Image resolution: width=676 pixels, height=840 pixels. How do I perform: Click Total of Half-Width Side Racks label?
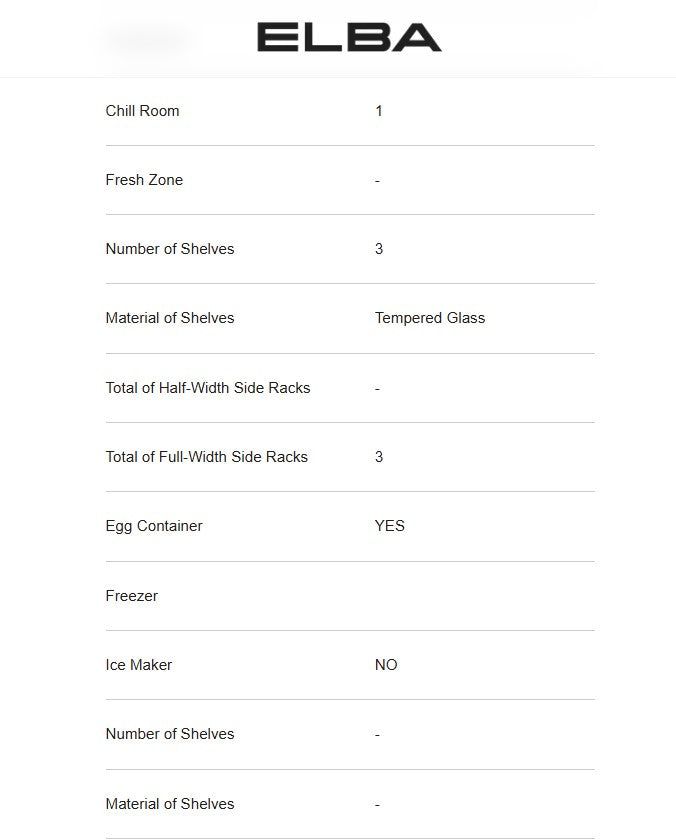[208, 388]
